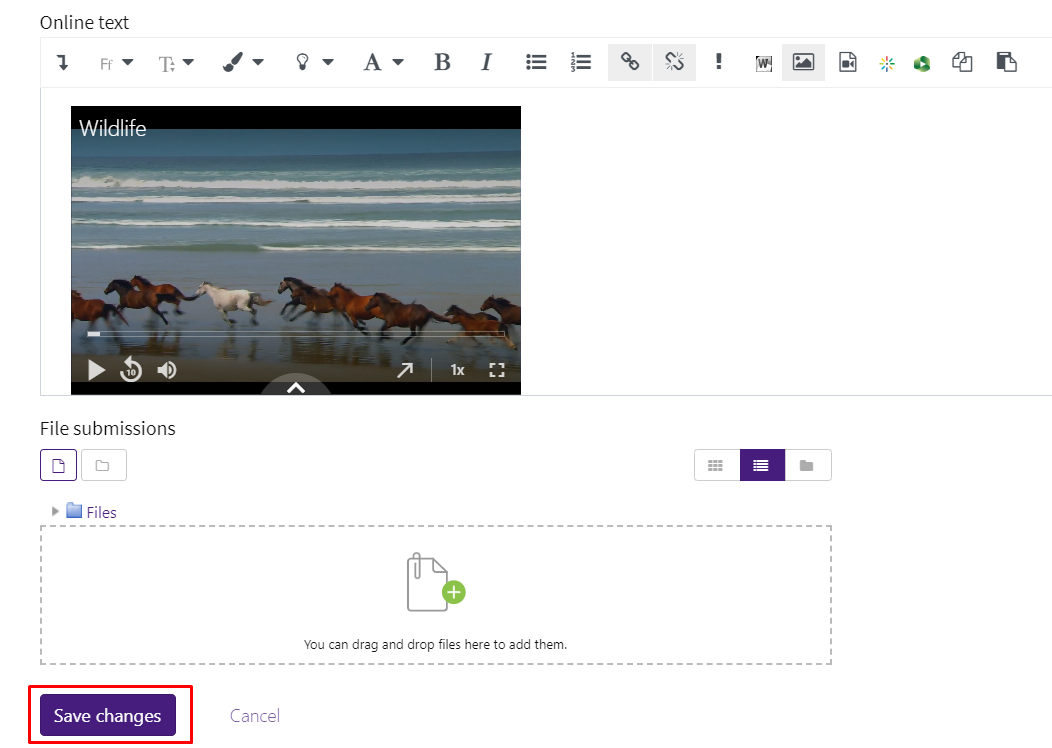Switch file display to grid view
1052x748 pixels.
[x=716, y=464]
